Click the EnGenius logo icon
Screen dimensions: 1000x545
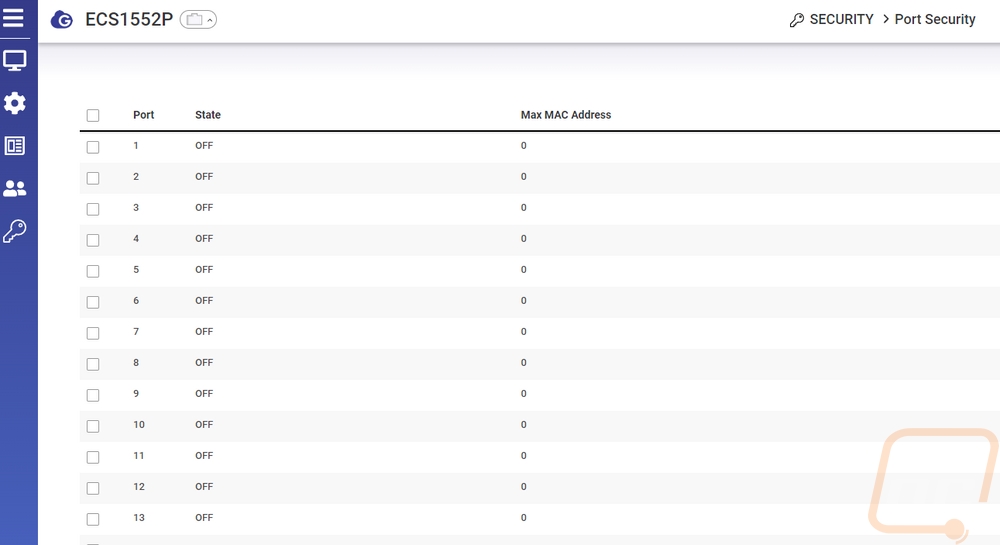pyautogui.click(x=61, y=20)
